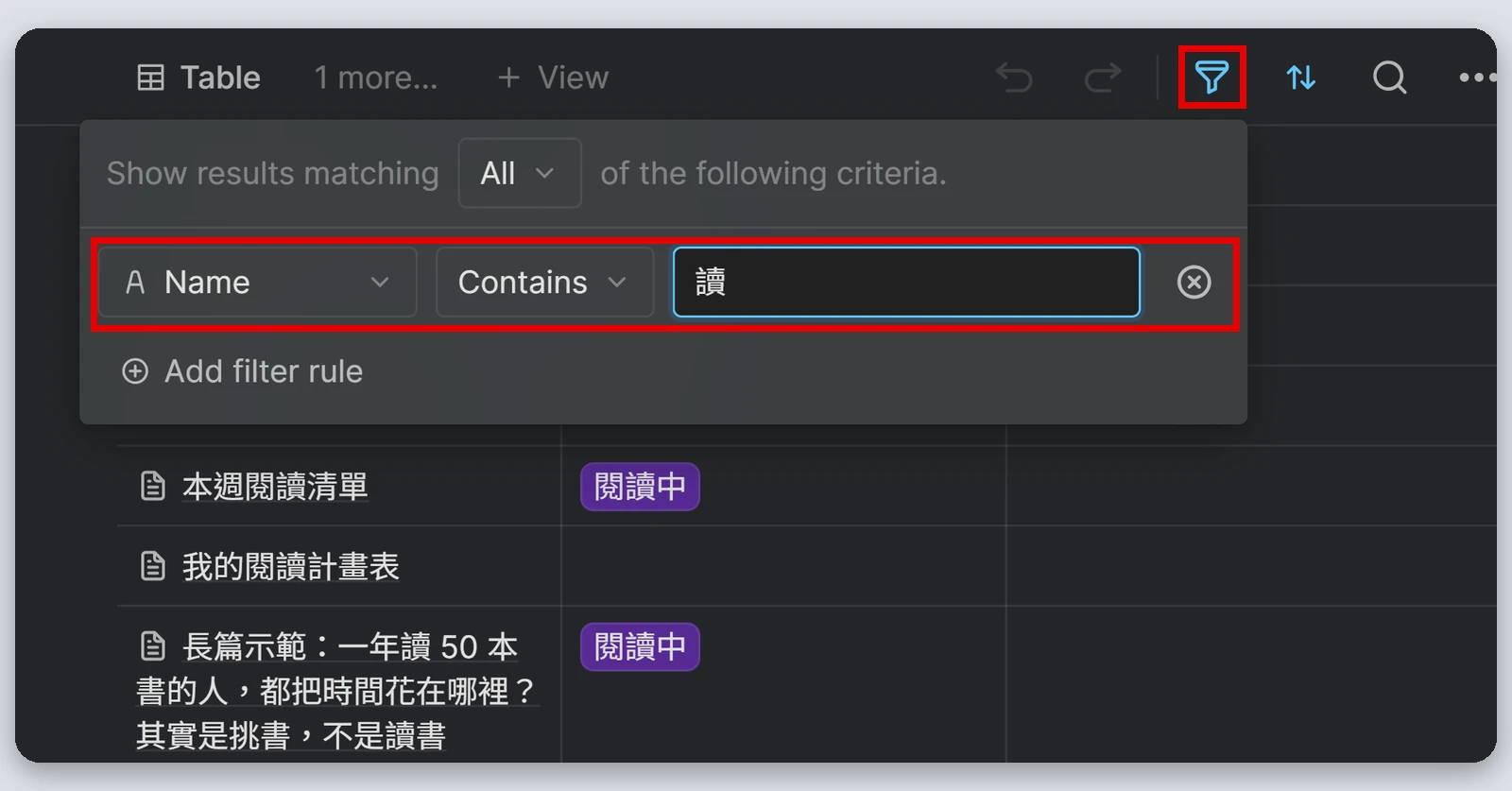Viewport: 1512px width, 791px height.
Task: Remove the Name filter rule
Action: point(1194,282)
